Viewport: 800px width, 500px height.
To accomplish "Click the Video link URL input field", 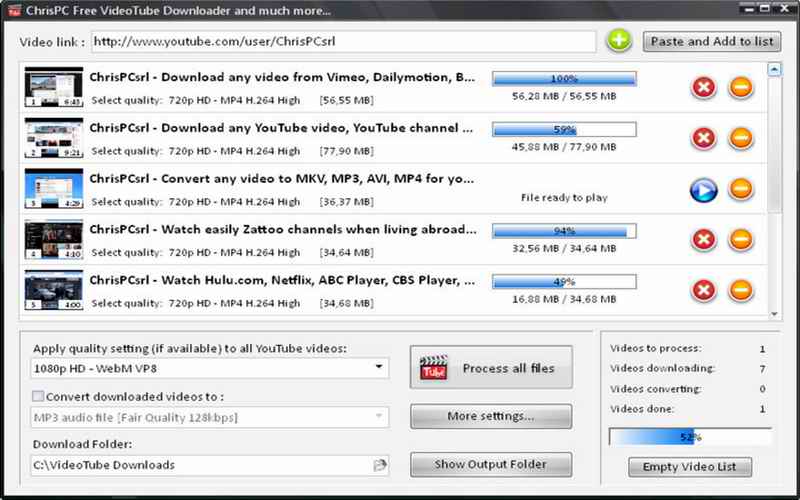I will click(345, 42).
